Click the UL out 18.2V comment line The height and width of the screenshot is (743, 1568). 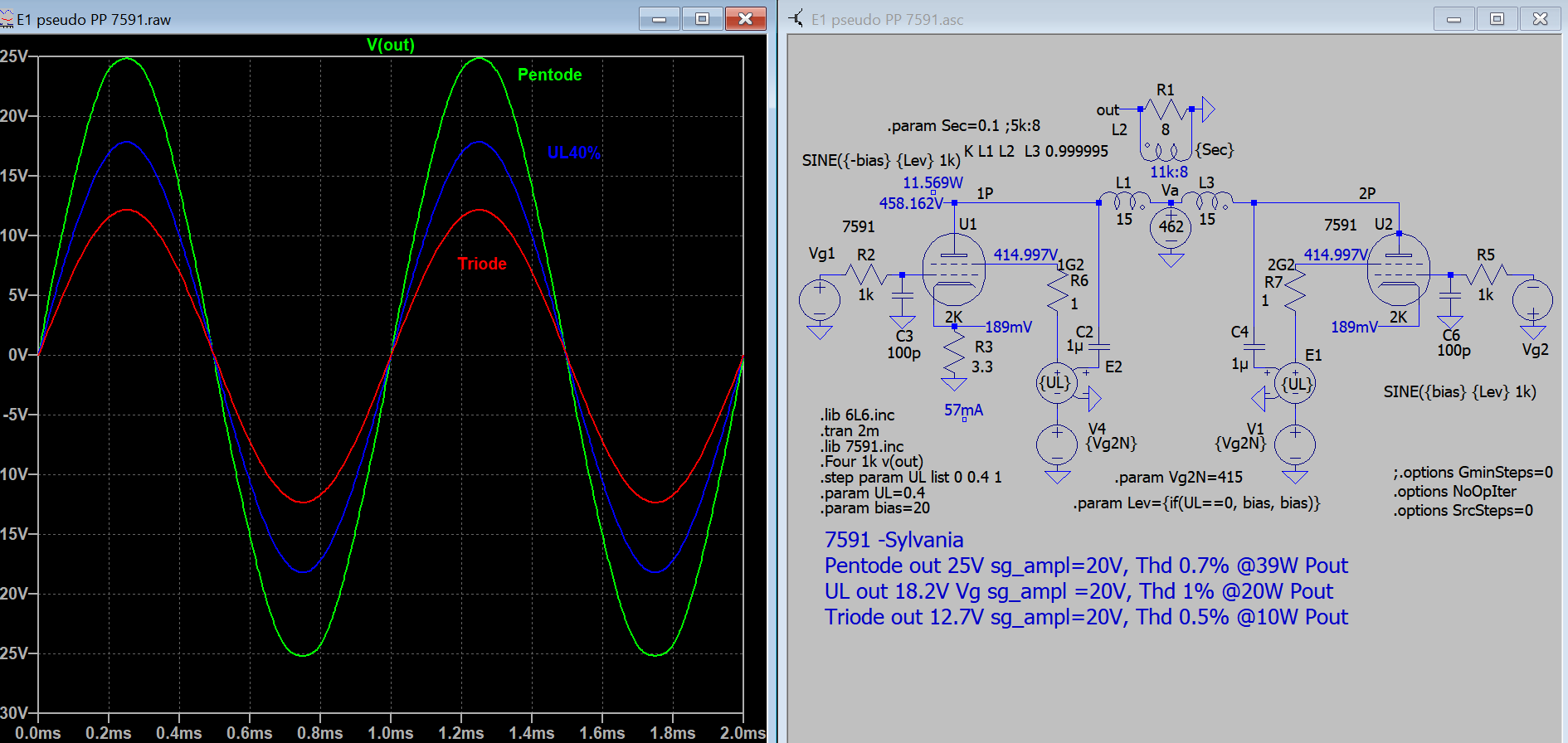coord(1079,591)
